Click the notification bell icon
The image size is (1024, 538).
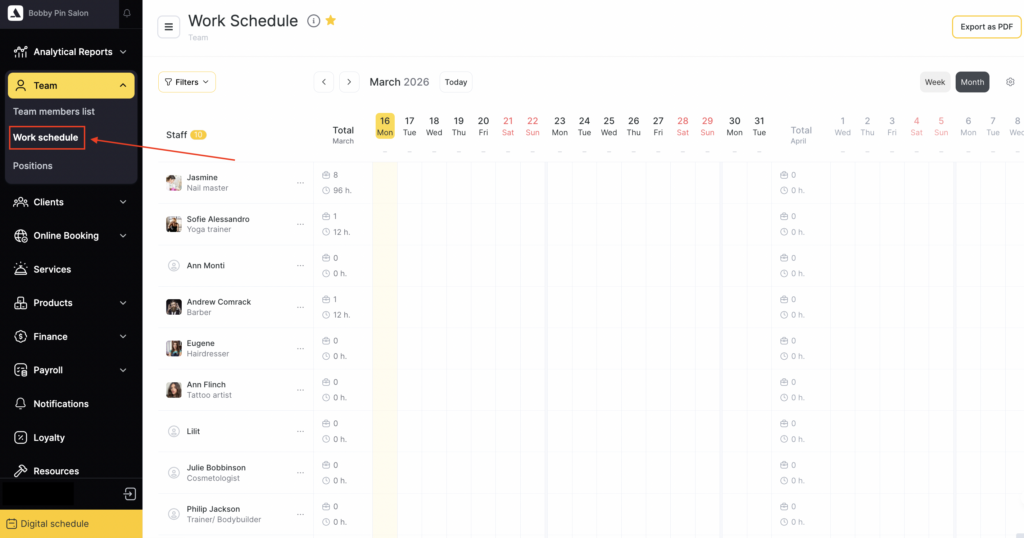tap(127, 13)
